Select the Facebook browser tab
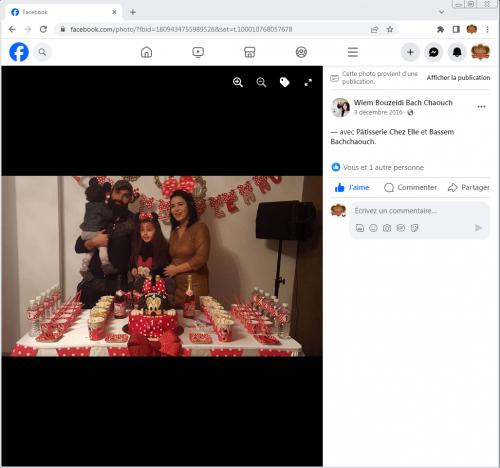 63,12
